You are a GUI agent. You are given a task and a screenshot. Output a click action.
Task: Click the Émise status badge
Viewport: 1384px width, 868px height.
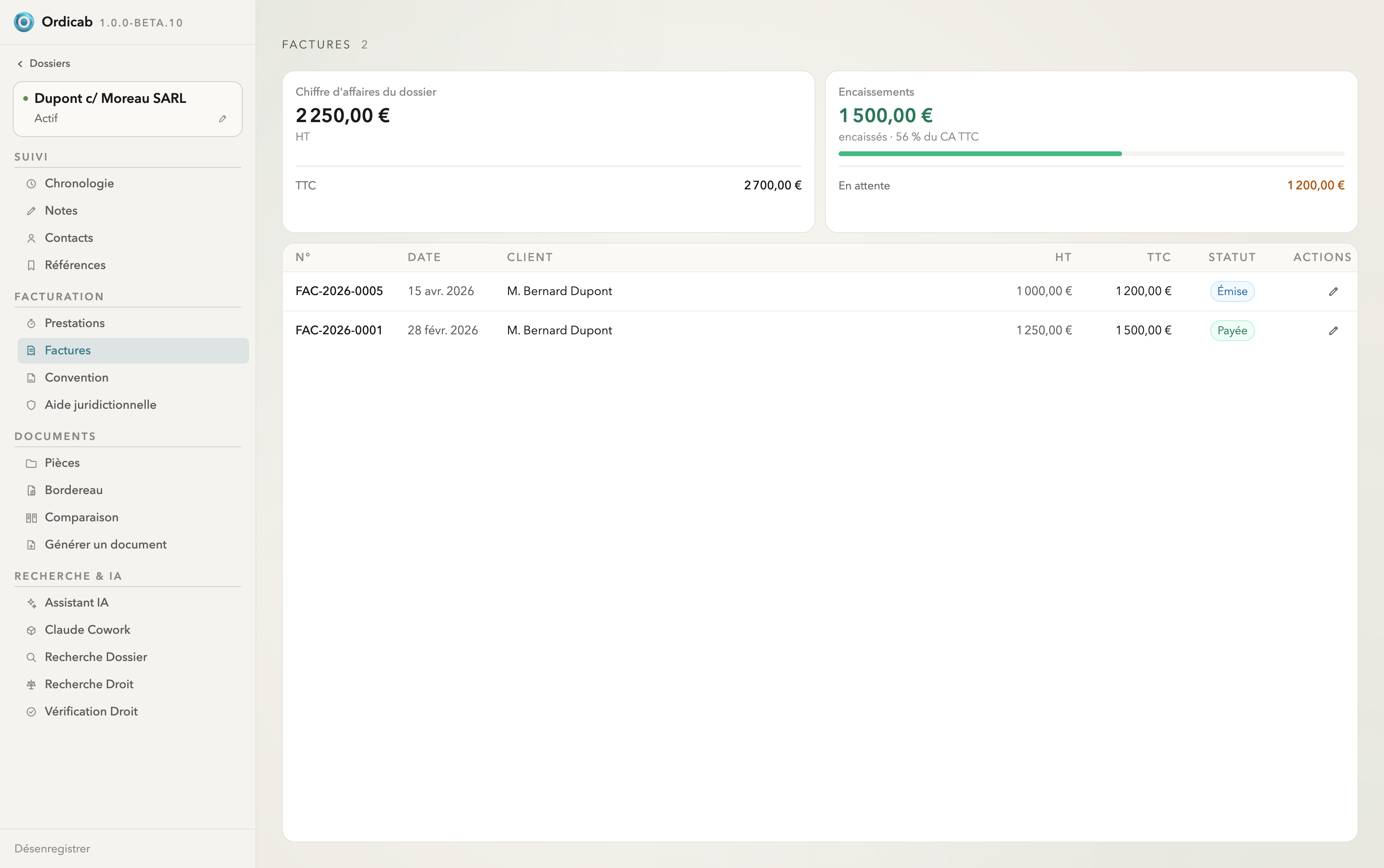[1232, 291]
